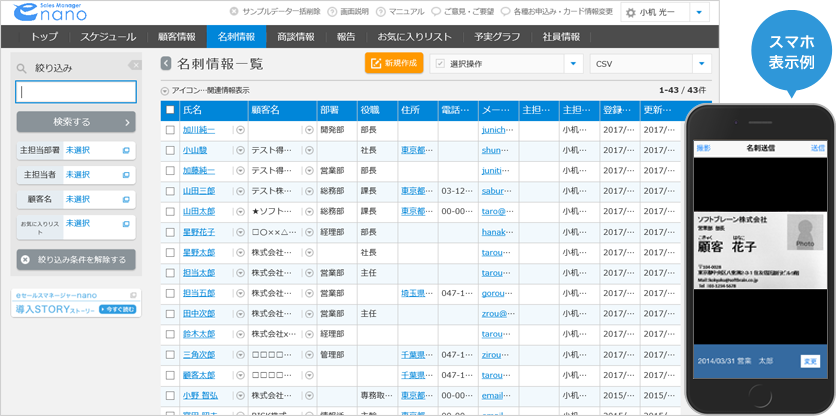Screen dimensions: 836x416
Task: Click into the 絞り込み search input field
Action: (x=76, y=92)
